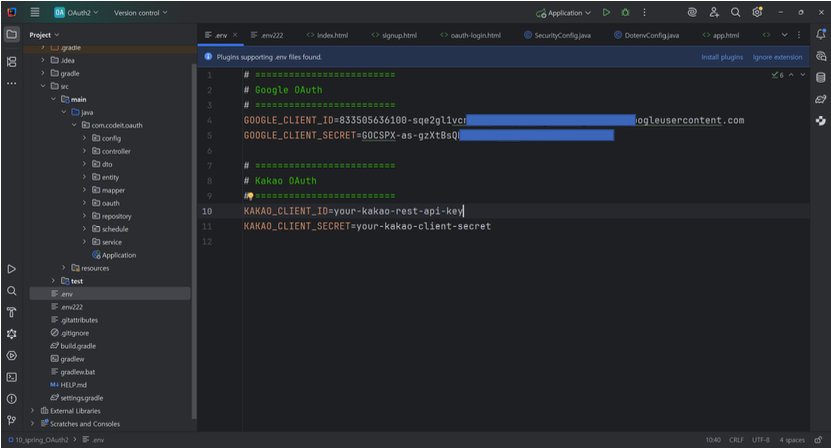831x448 pixels.
Task: Open build.gradle in project tree
Action: [x=73, y=346]
